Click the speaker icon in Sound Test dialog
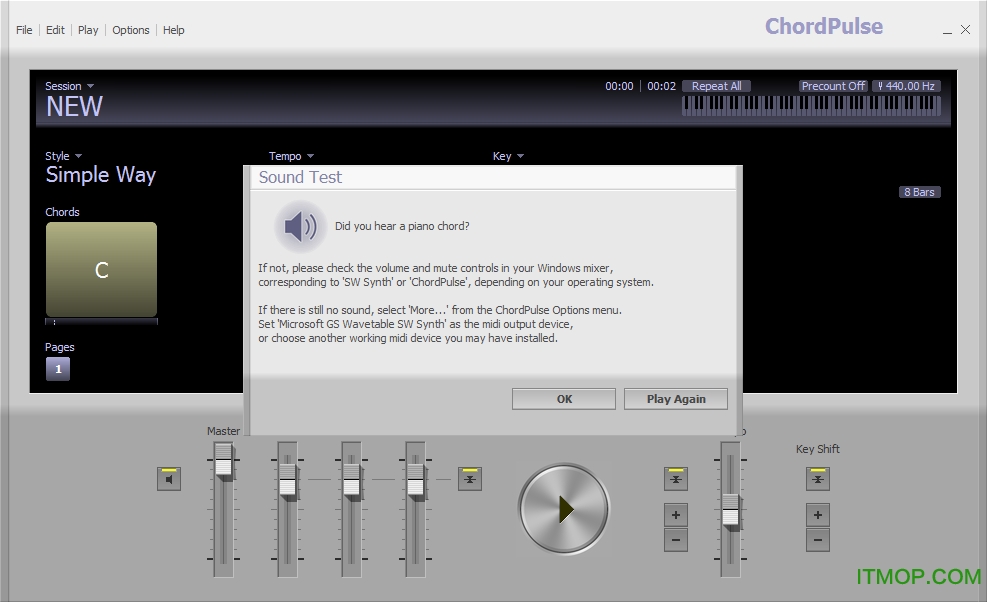The image size is (987, 602). tap(300, 227)
